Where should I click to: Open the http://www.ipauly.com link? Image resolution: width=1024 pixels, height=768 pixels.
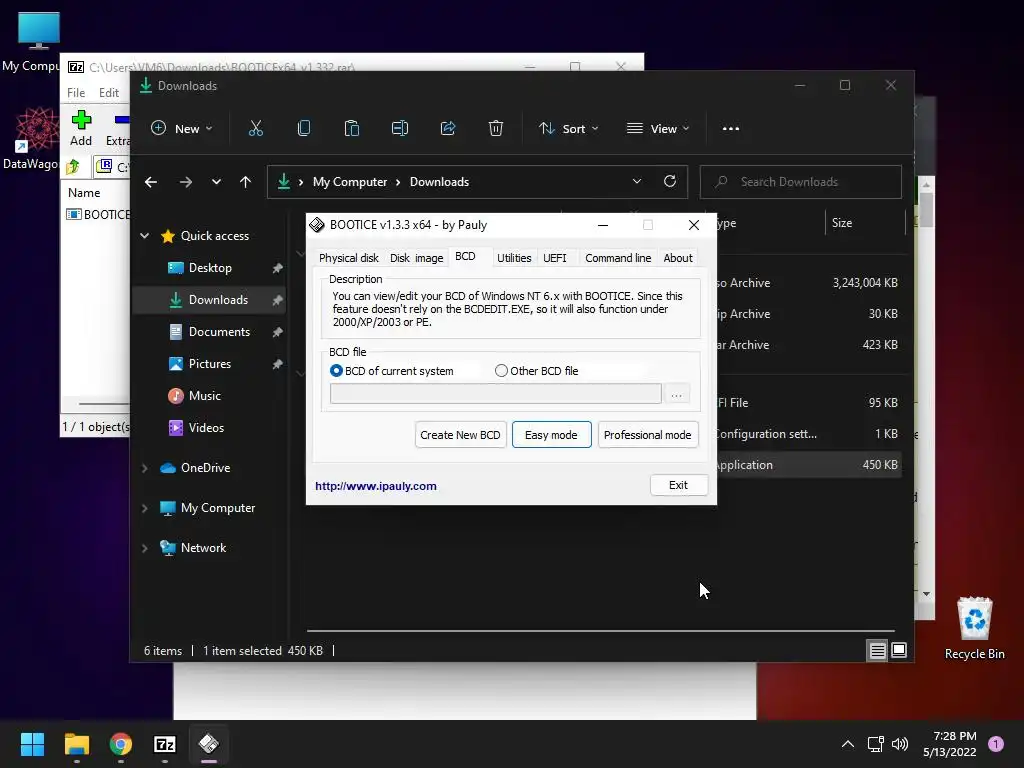click(376, 486)
